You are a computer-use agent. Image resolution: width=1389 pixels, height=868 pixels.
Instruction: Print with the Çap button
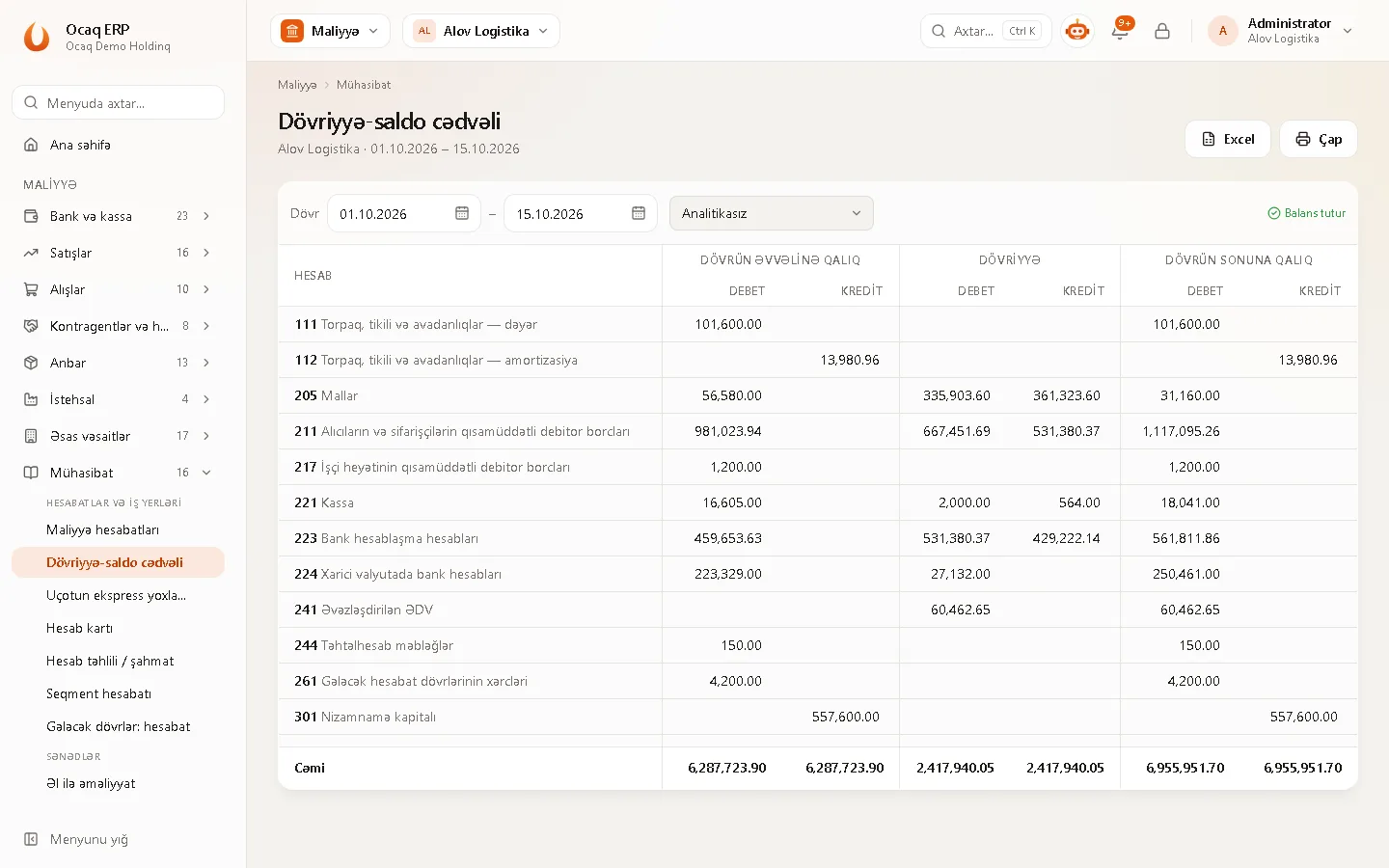point(1319,139)
